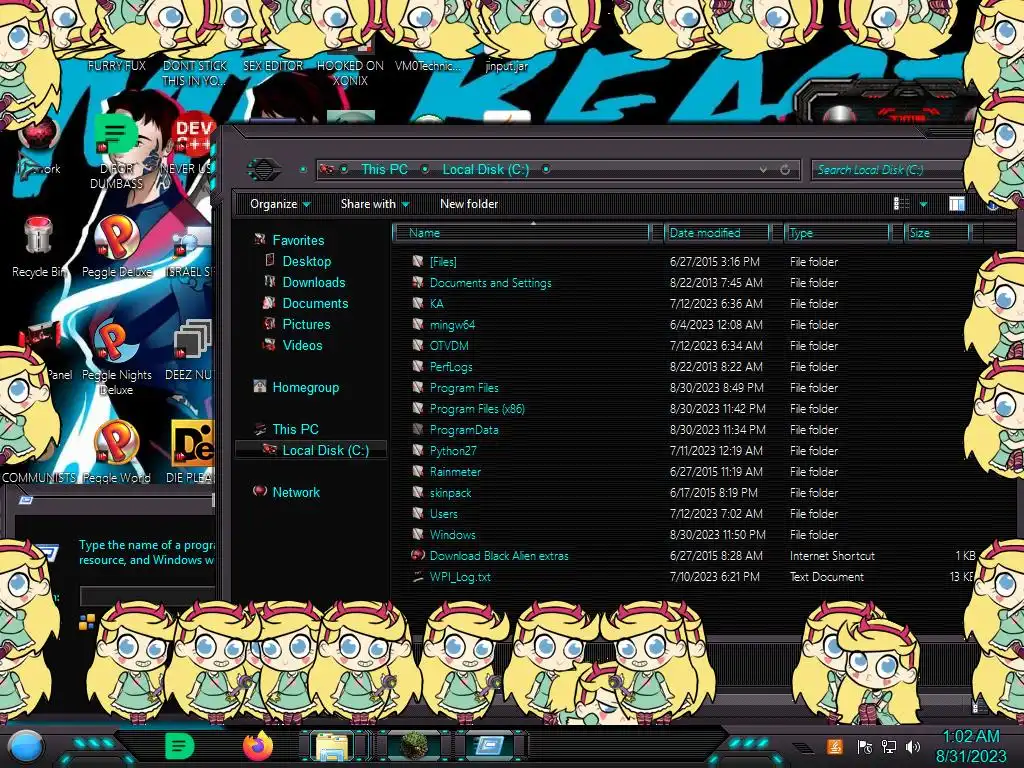Select Download Black Alien extras shortcut
This screenshot has width=1024, height=768.
pos(499,556)
